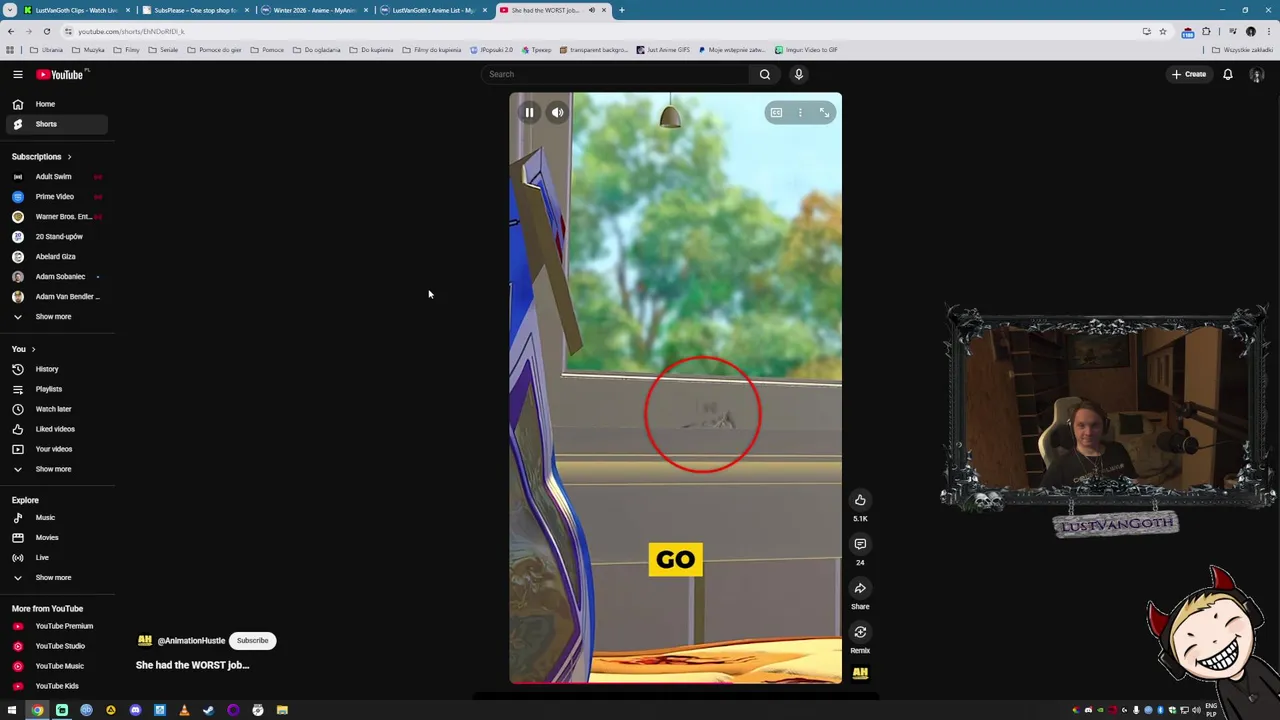Open the comments icon showing 24
This screenshot has height=720, width=1280.
tap(860, 544)
